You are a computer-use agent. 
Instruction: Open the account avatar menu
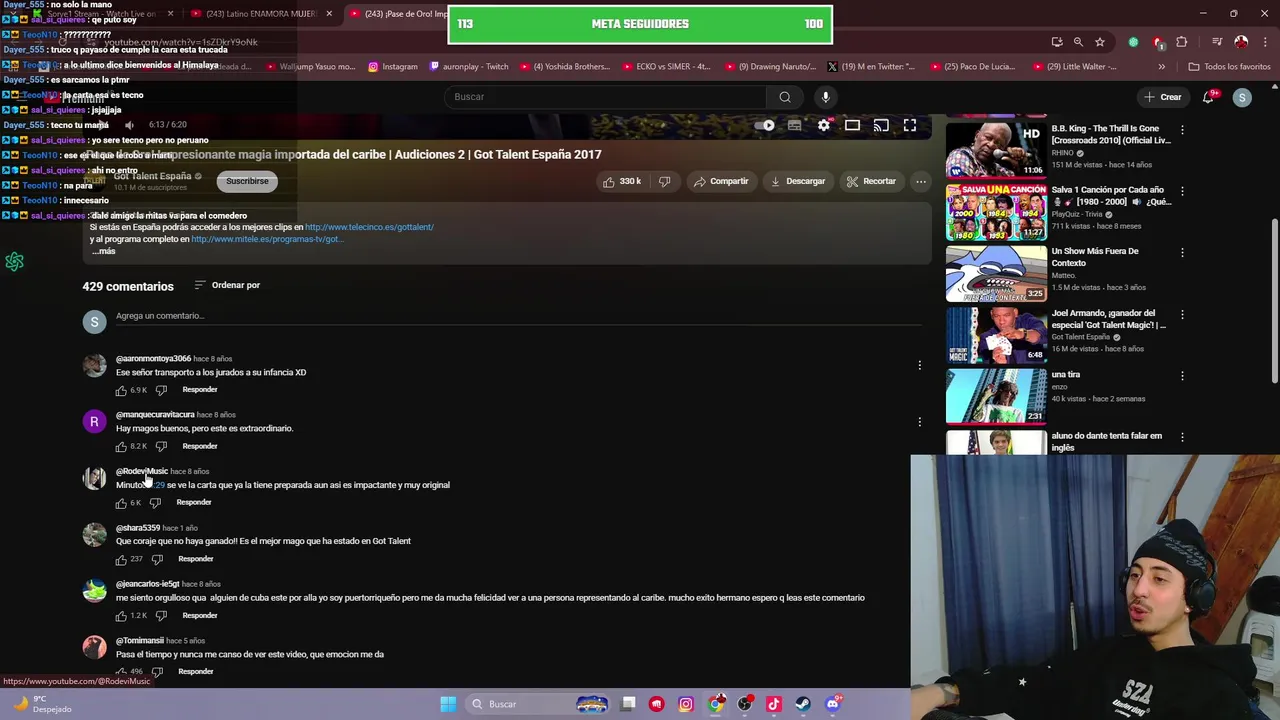point(1242,97)
